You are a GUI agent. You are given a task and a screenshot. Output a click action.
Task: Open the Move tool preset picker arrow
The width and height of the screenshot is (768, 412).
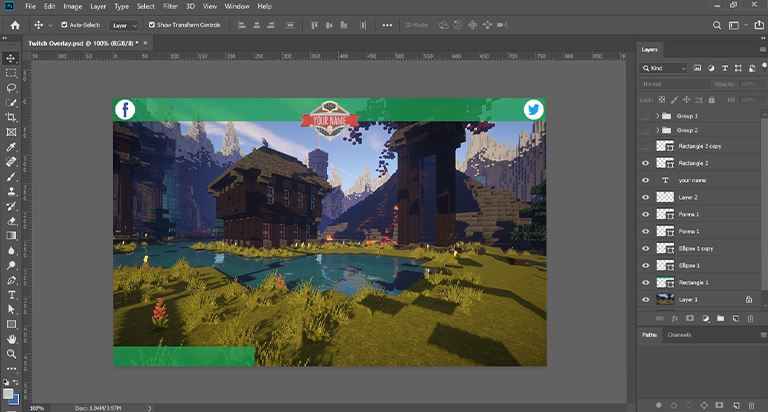pyautogui.click(x=50, y=25)
